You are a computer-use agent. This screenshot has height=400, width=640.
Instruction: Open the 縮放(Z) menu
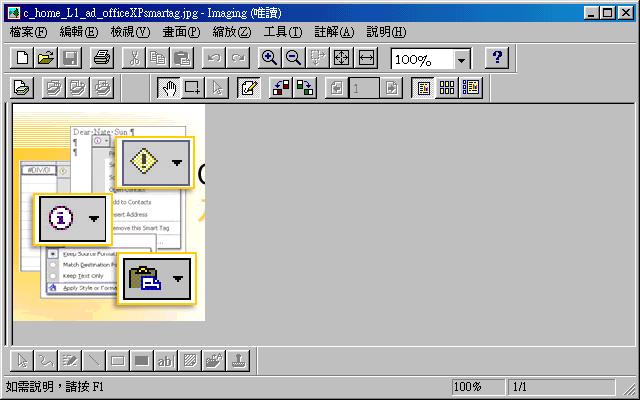(231, 32)
